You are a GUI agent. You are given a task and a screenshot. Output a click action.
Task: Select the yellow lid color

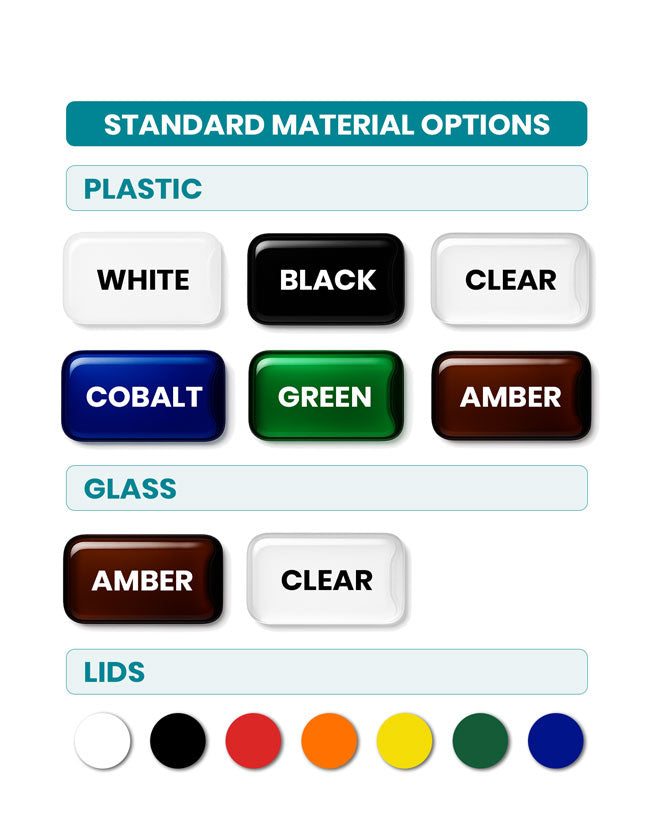click(405, 741)
